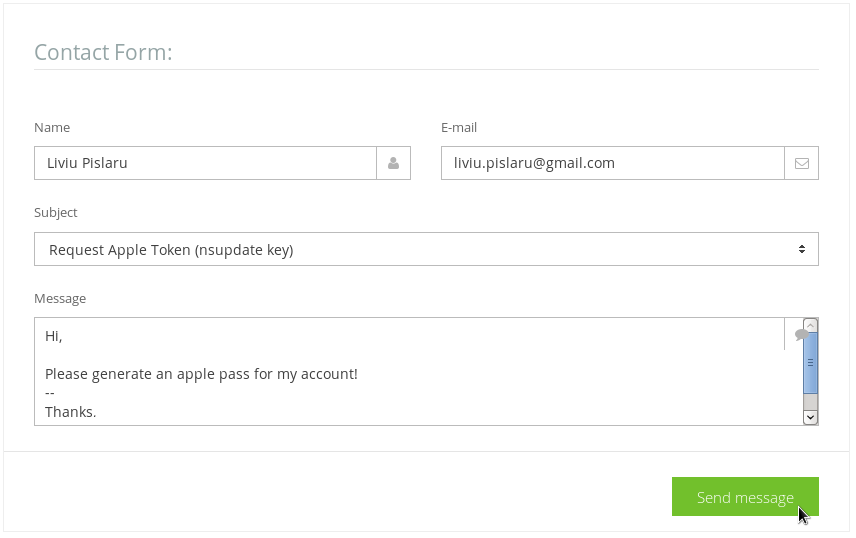The image size is (856, 538).
Task: Click the envelope icon beside E-mail field
Action: pos(801,163)
